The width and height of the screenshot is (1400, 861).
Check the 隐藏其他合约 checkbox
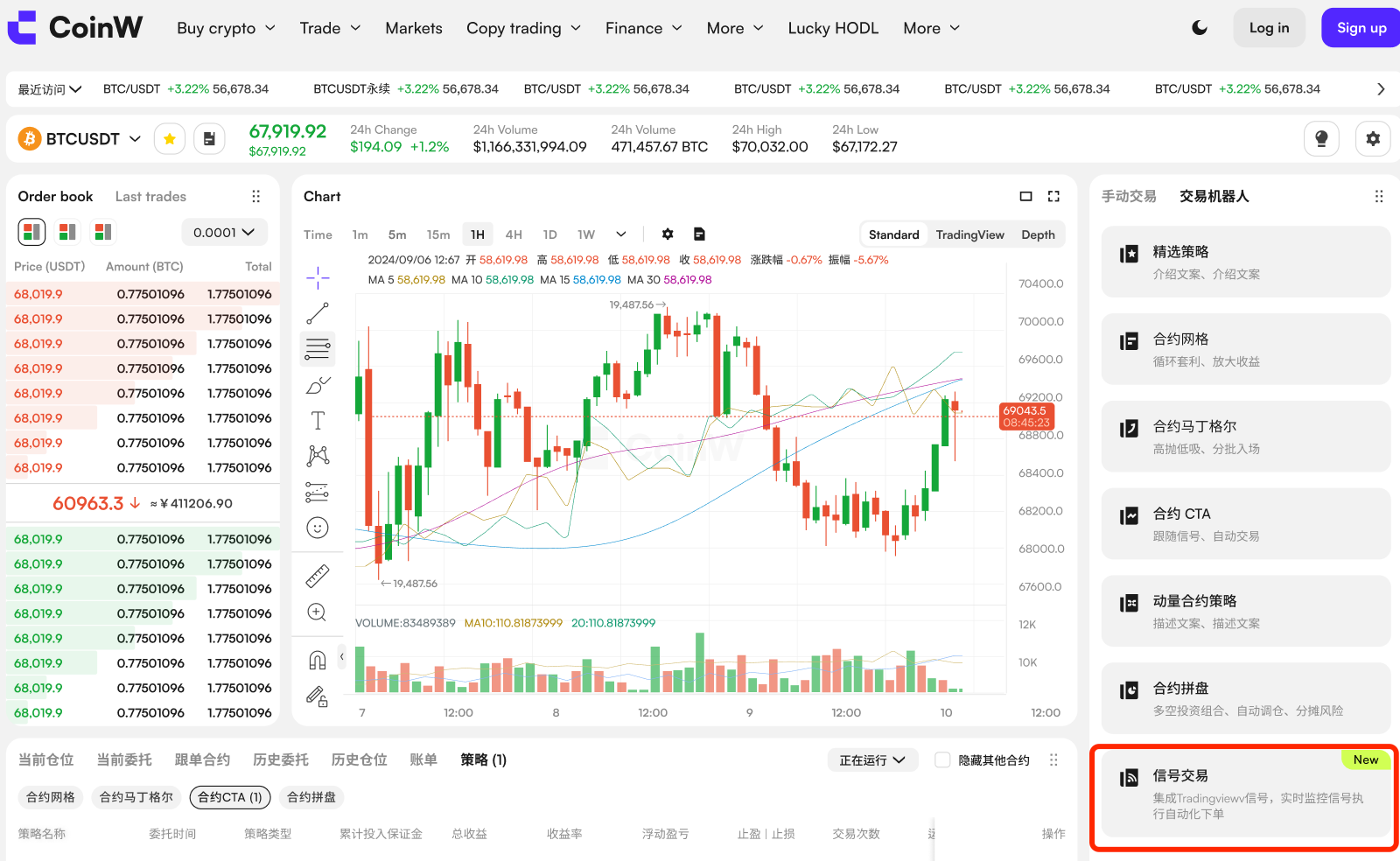point(942,760)
